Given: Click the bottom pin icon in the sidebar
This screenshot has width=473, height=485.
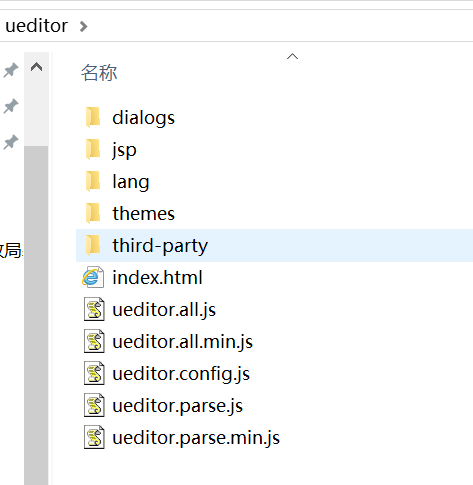Looking at the screenshot, I should click(11, 142).
